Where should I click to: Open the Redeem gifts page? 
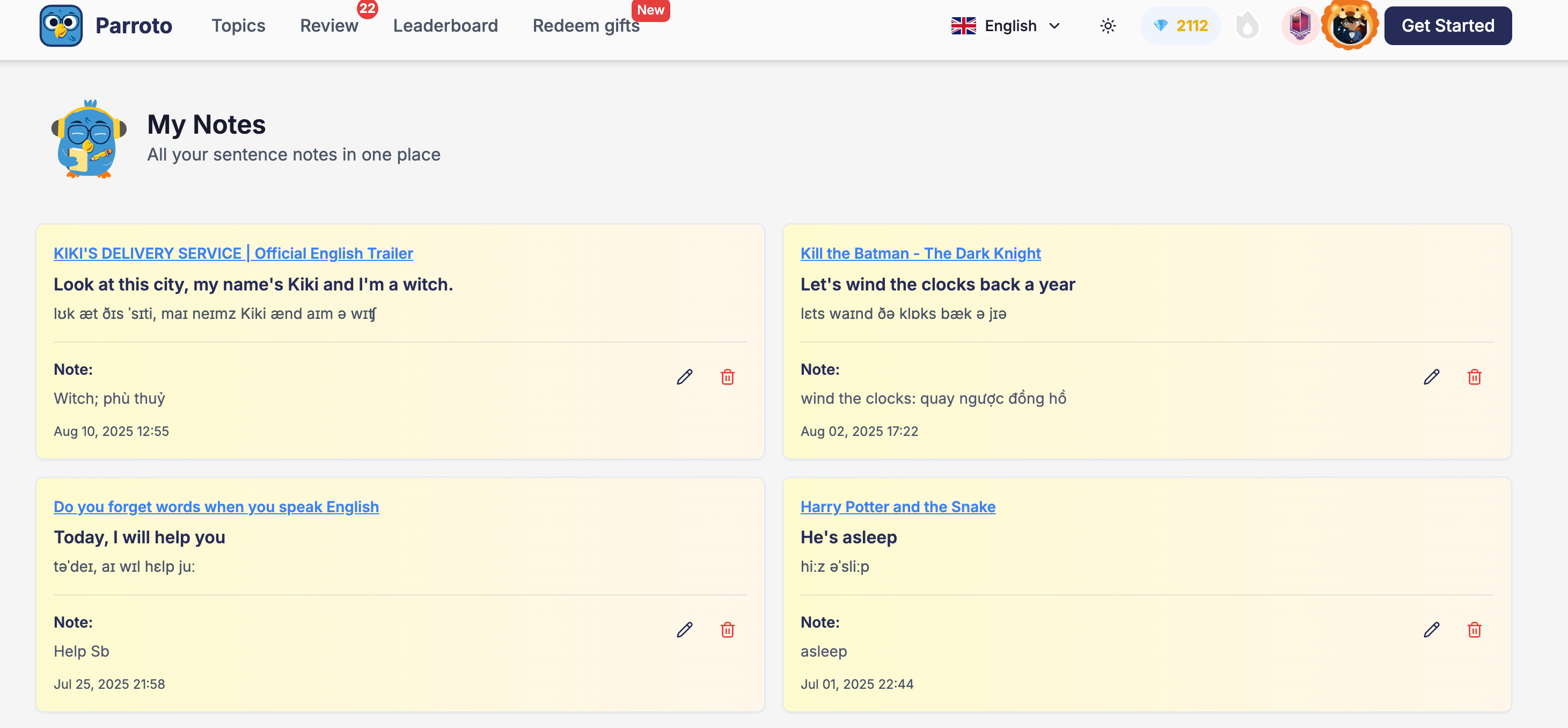coord(585,26)
